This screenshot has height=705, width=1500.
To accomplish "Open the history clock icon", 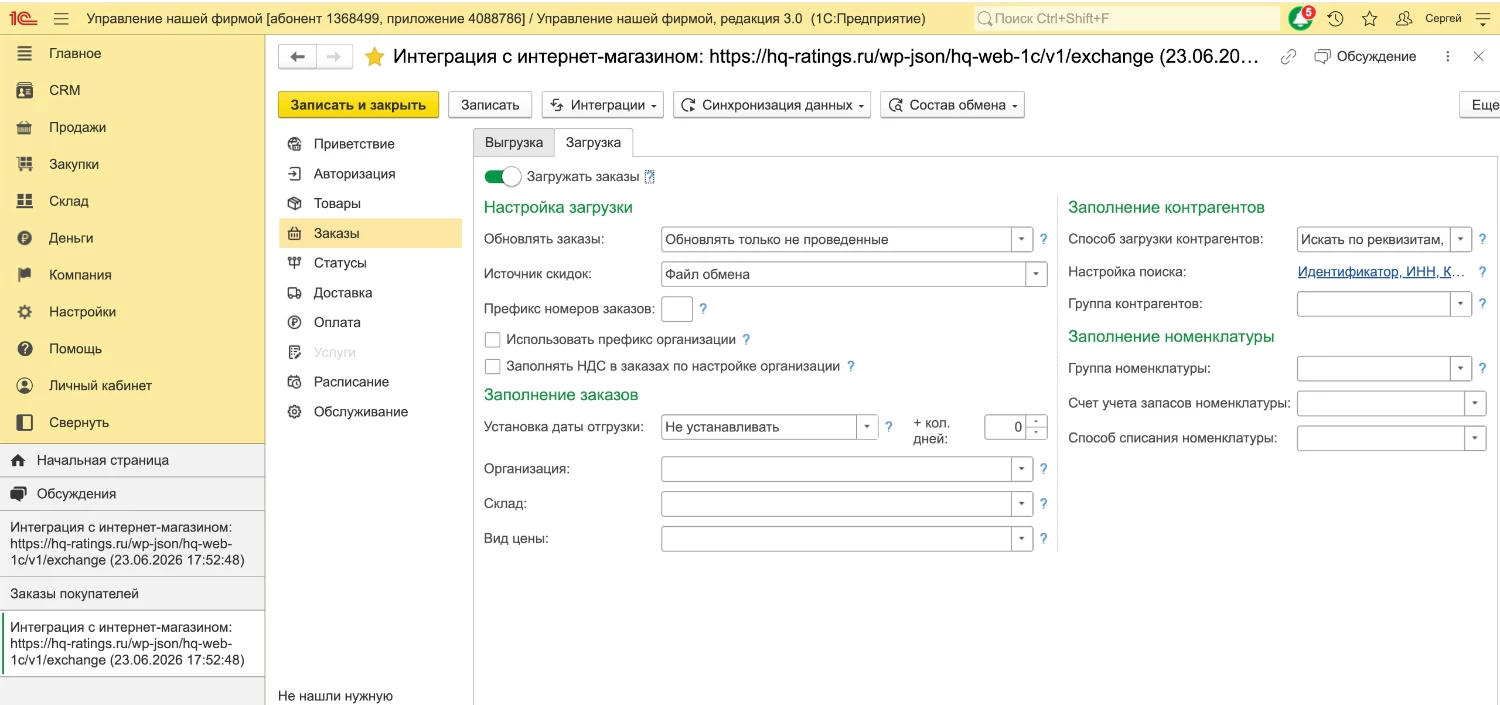I will pyautogui.click(x=1335, y=19).
